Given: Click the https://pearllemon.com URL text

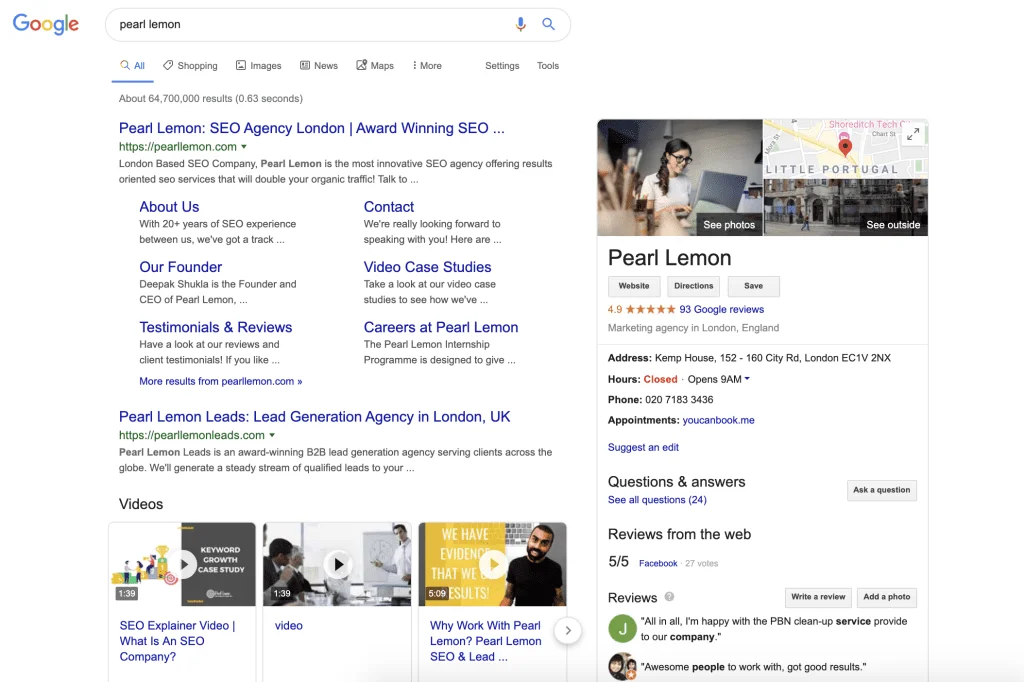Looking at the screenshot, I should coord(178,147).
